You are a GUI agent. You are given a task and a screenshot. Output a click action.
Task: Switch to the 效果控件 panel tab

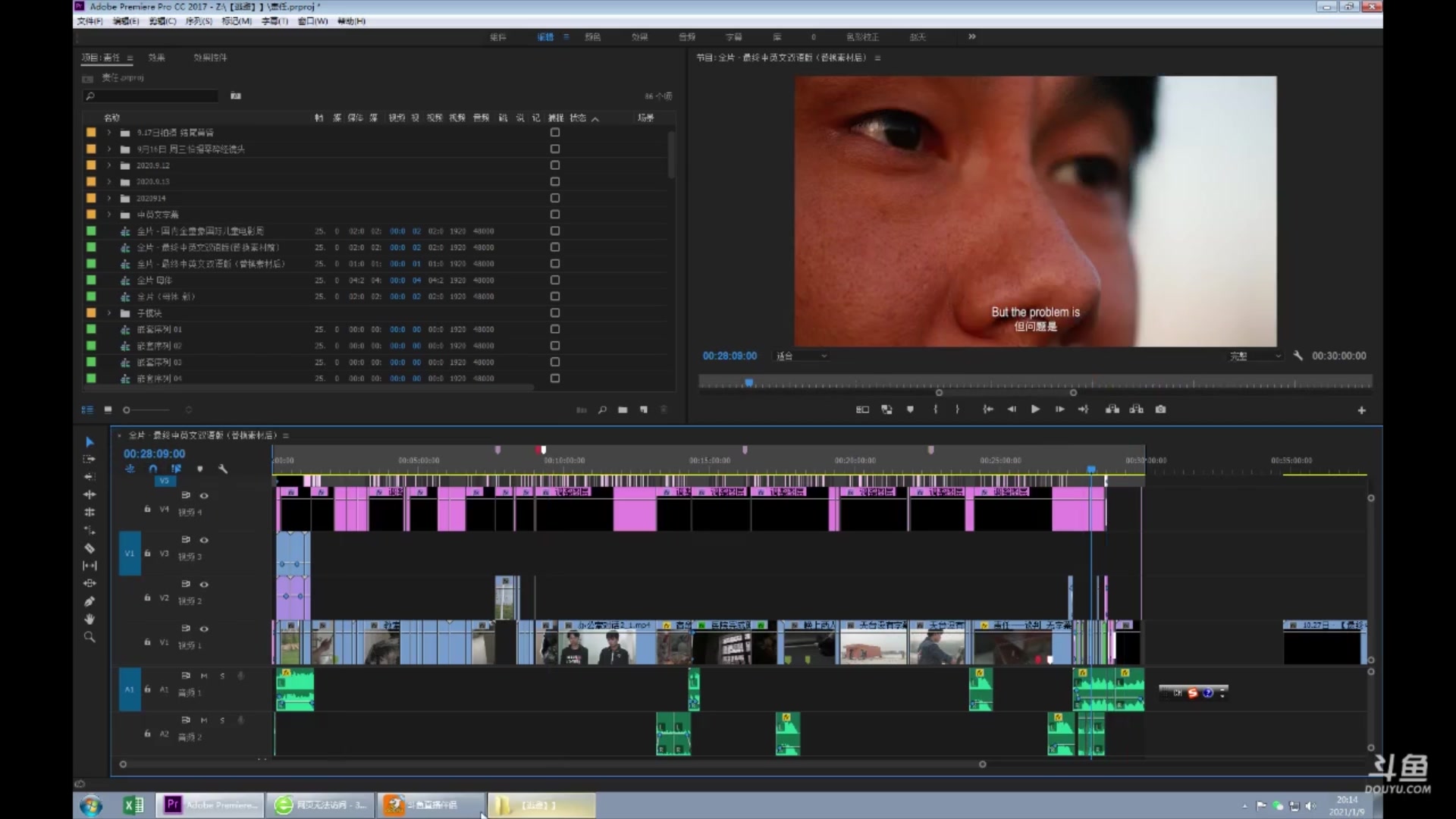coord(210,58)
